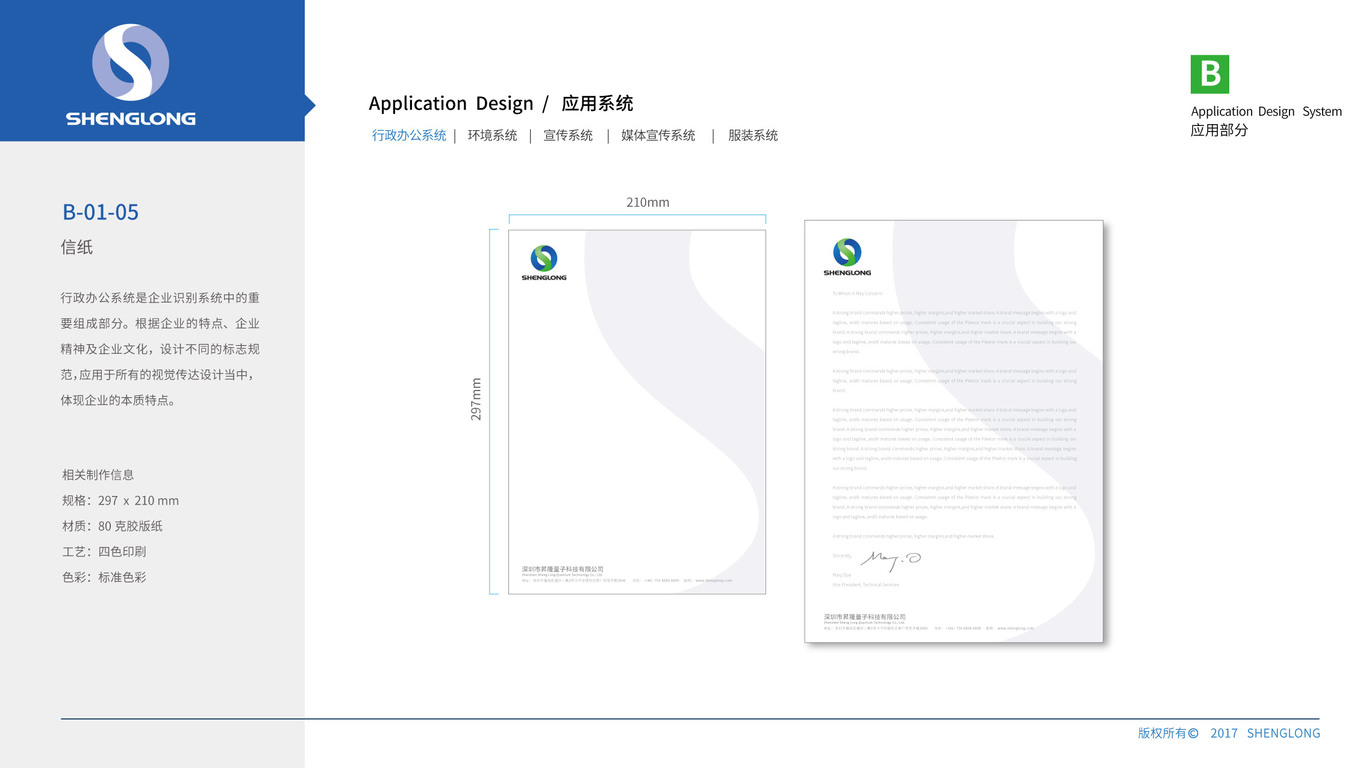Click the logo on the written letter mockup

(x=847, y=257)
